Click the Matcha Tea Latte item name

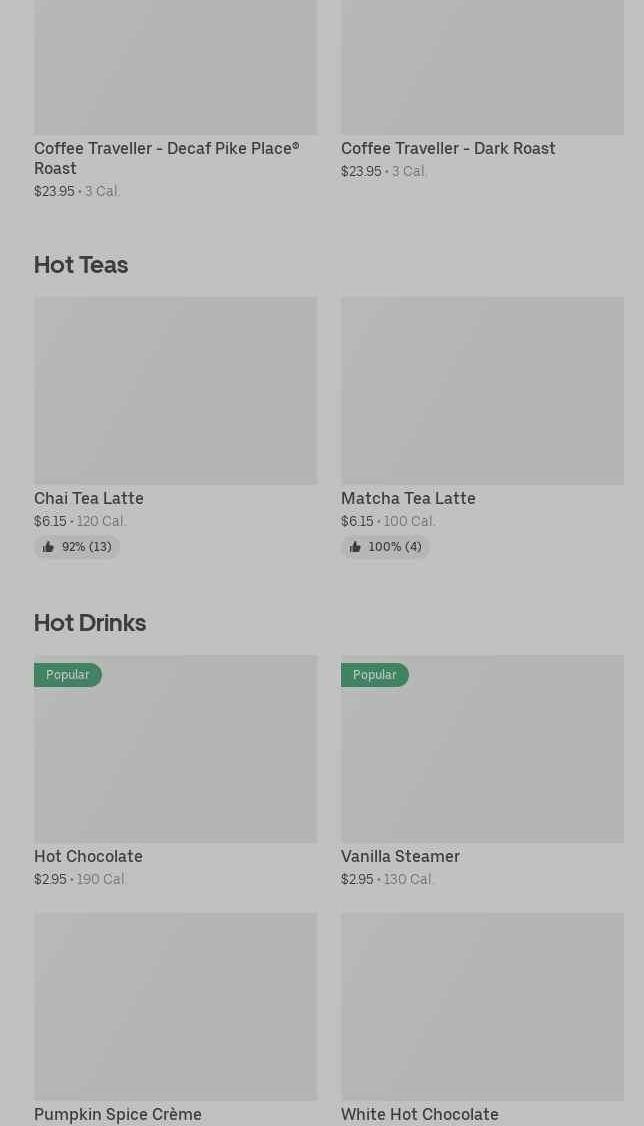coord(408,498)
